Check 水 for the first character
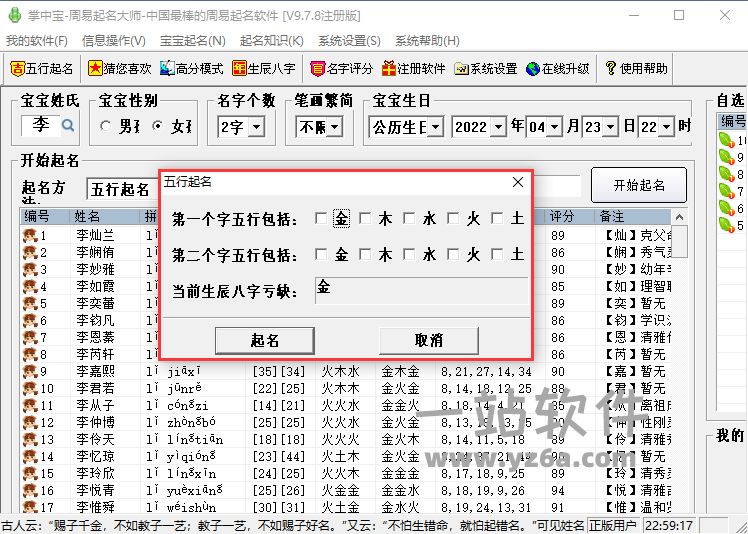748x534 pixels. click(x=409, y=219)
